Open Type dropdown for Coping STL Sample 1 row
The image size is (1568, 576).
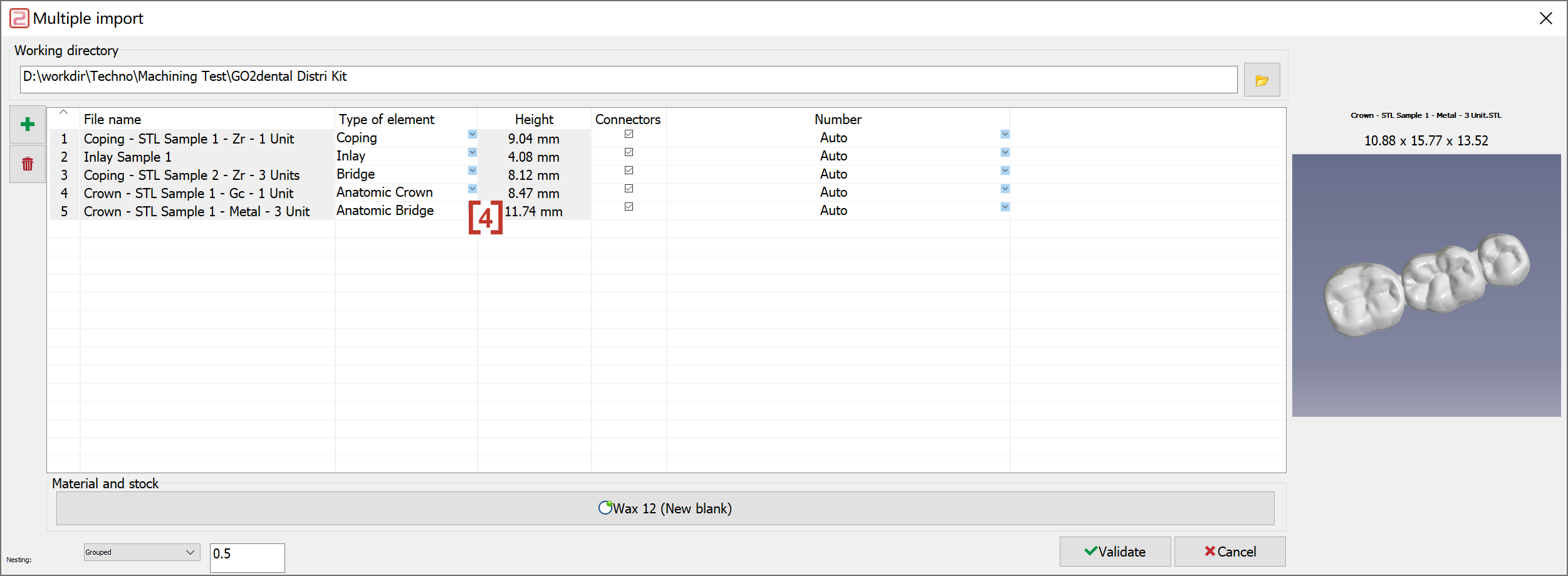(473, 134)
